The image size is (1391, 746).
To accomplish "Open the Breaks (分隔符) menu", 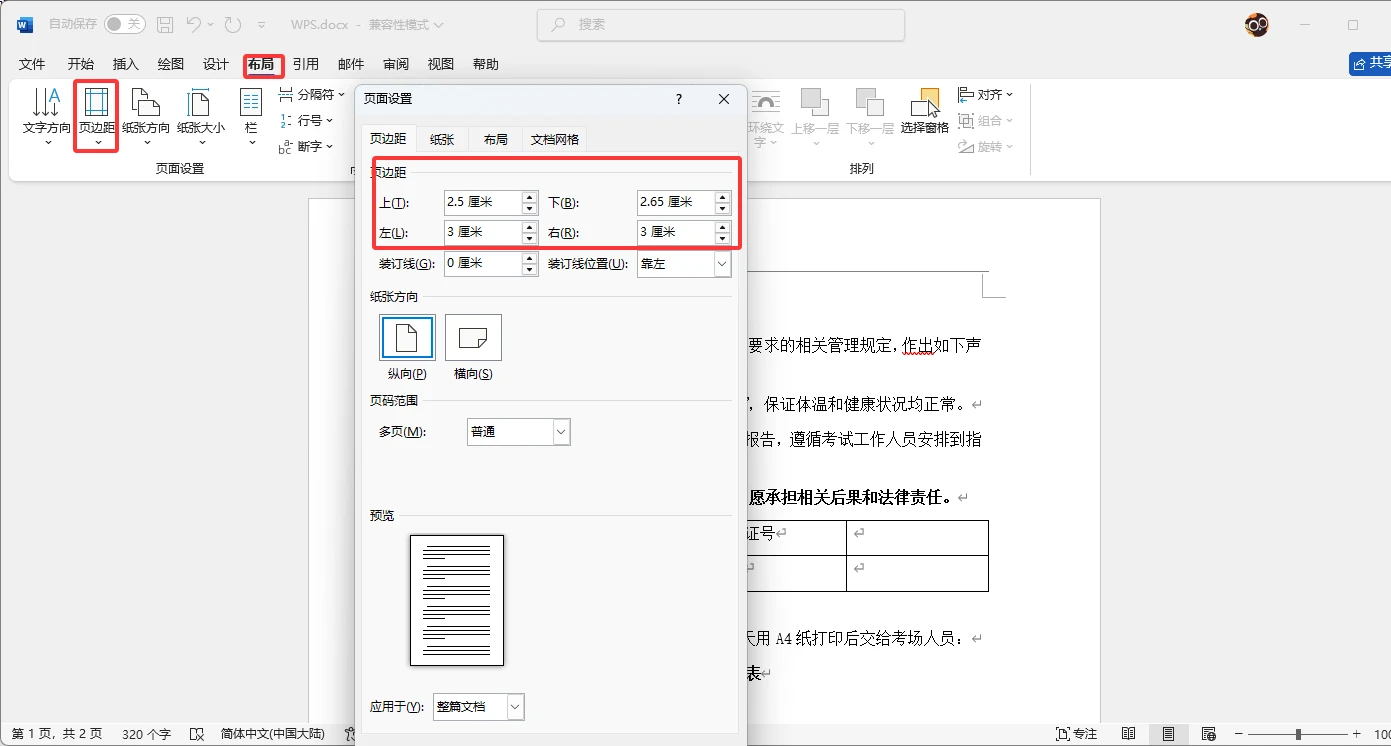I will (x=307, y=95).
